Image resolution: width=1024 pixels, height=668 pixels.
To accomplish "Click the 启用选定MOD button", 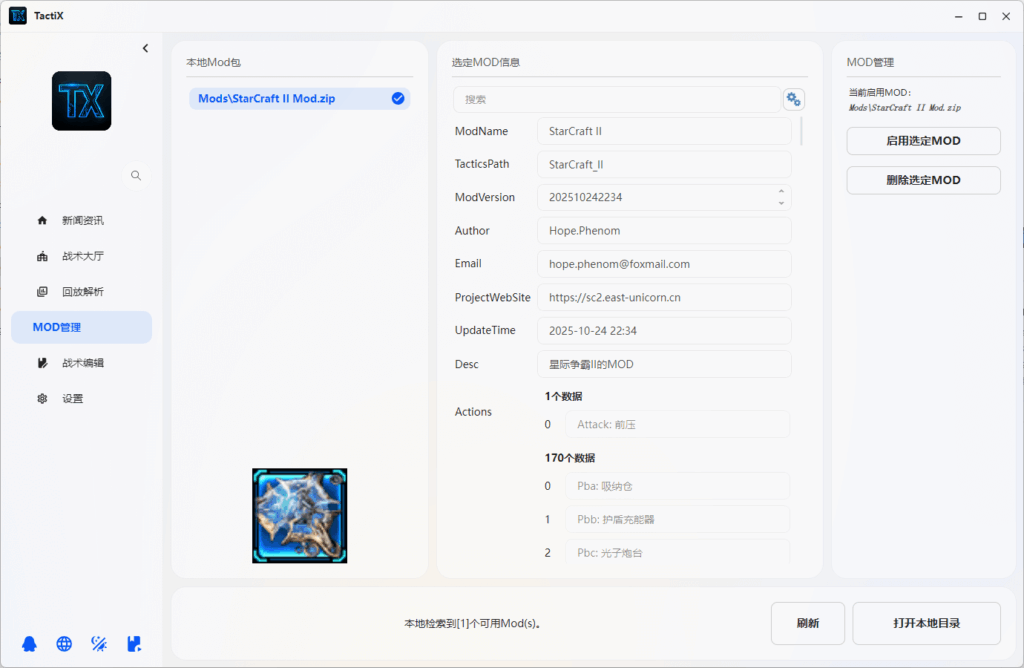I will [923, 141].
